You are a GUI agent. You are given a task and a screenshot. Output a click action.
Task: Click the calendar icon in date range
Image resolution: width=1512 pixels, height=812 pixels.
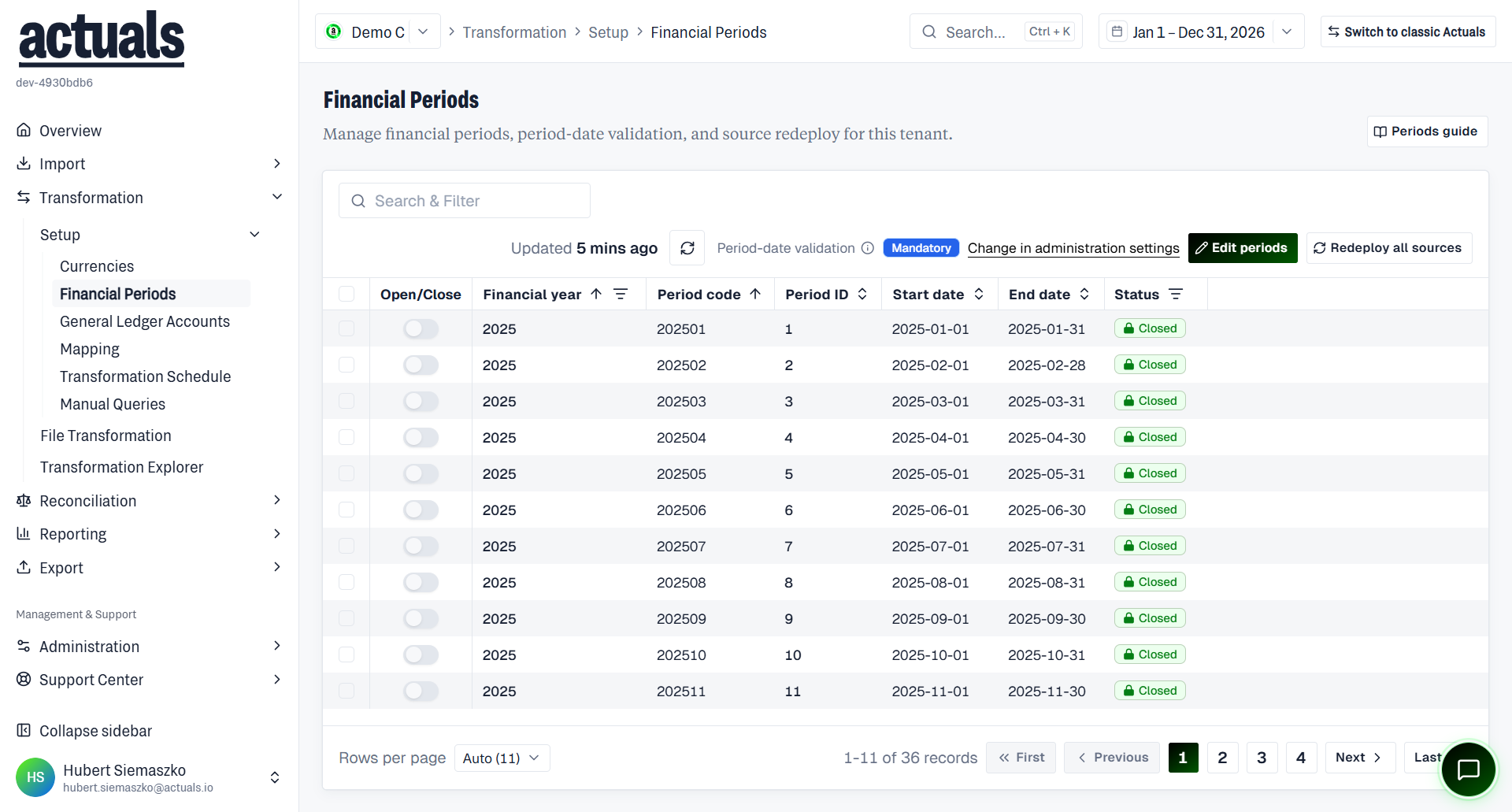pyautogui.click(x=1117, y=32)
